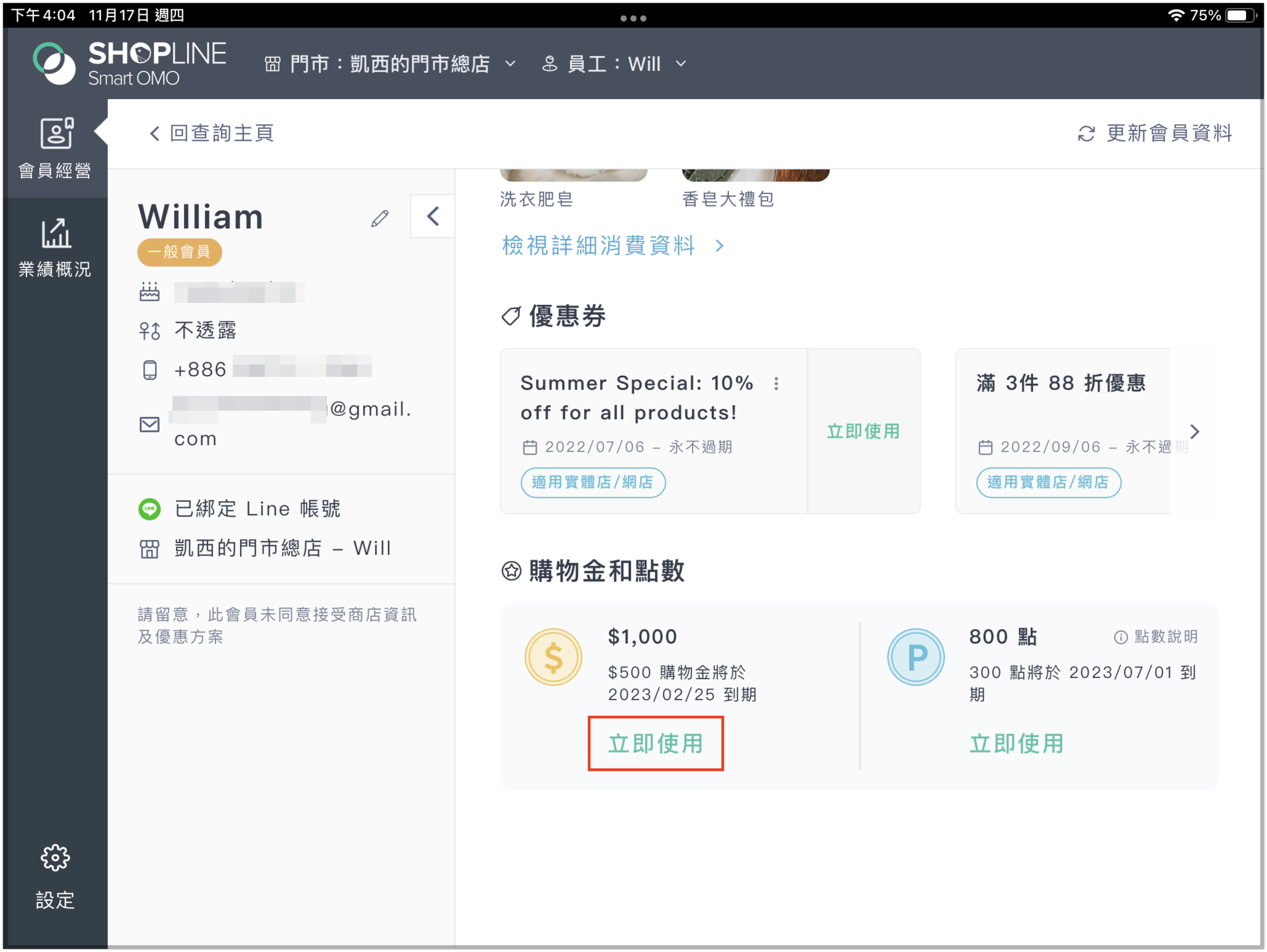Click the Wi-Fi status icon
This screenshot has height=952, width=1267.
tap(1175, 15)
